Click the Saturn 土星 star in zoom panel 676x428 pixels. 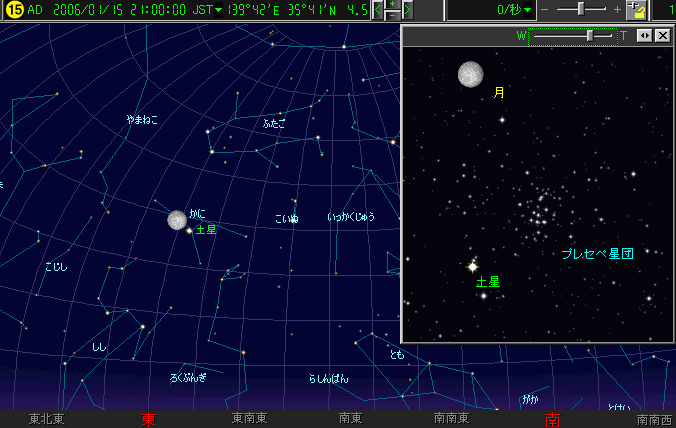(x=472, y=267)
